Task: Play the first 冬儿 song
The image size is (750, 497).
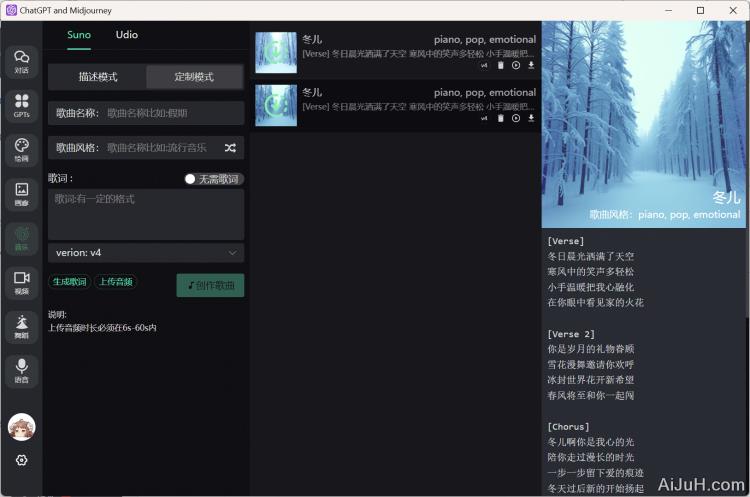Action: tap(516, 65)
